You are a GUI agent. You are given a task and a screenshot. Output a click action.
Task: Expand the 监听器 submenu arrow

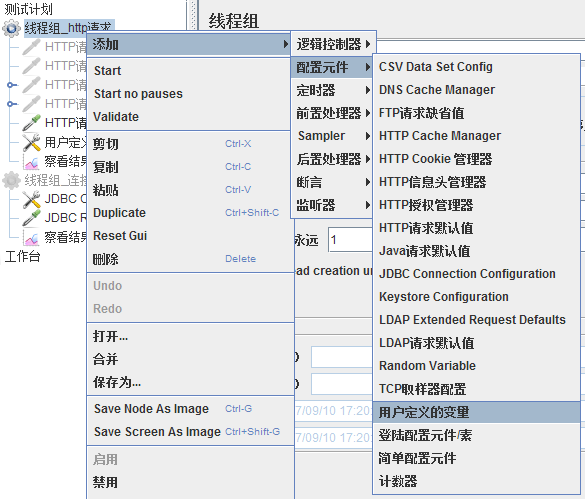click(x=368, y=205)
